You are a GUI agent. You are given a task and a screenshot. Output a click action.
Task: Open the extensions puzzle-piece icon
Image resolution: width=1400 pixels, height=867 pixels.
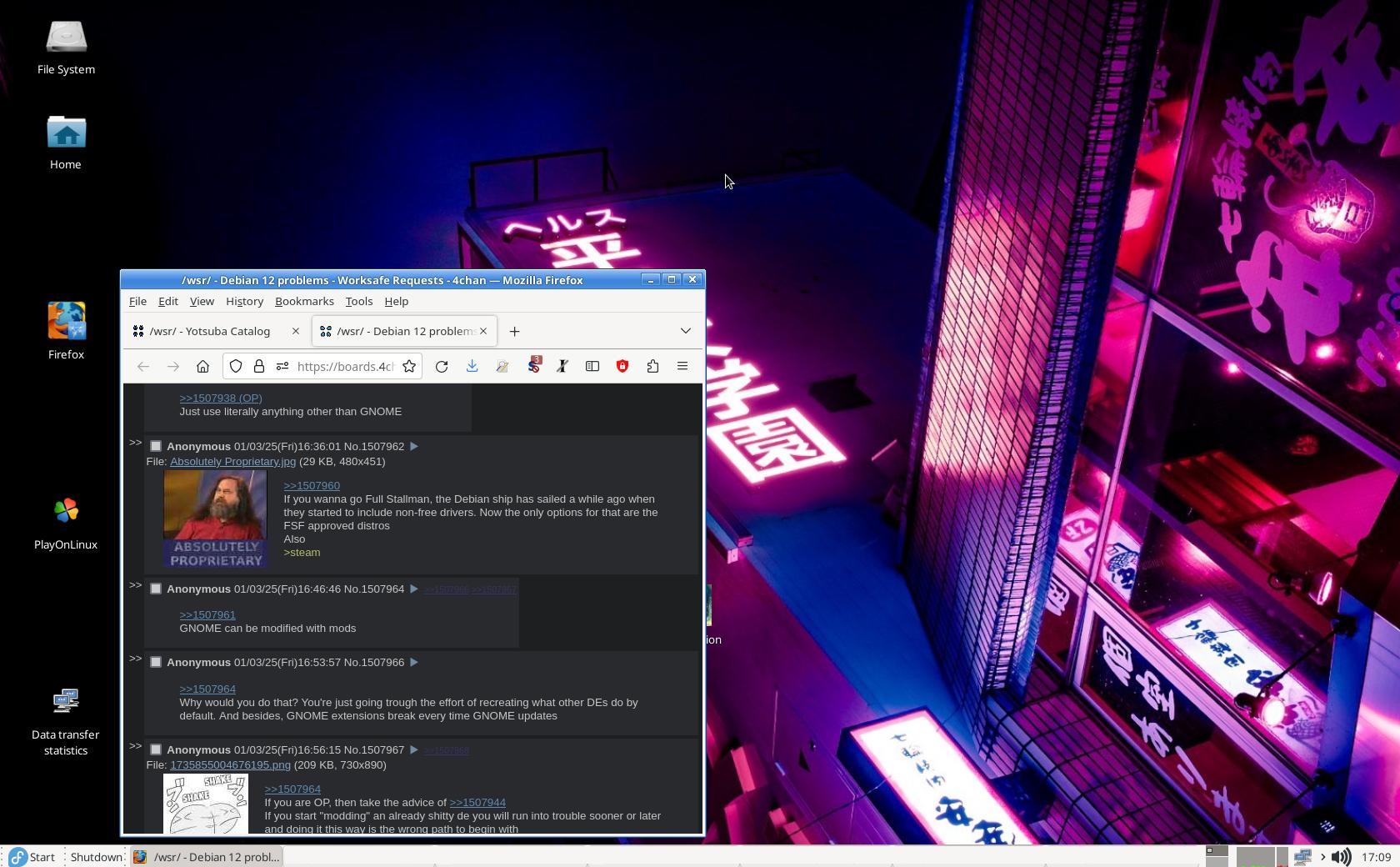(652, 366)
